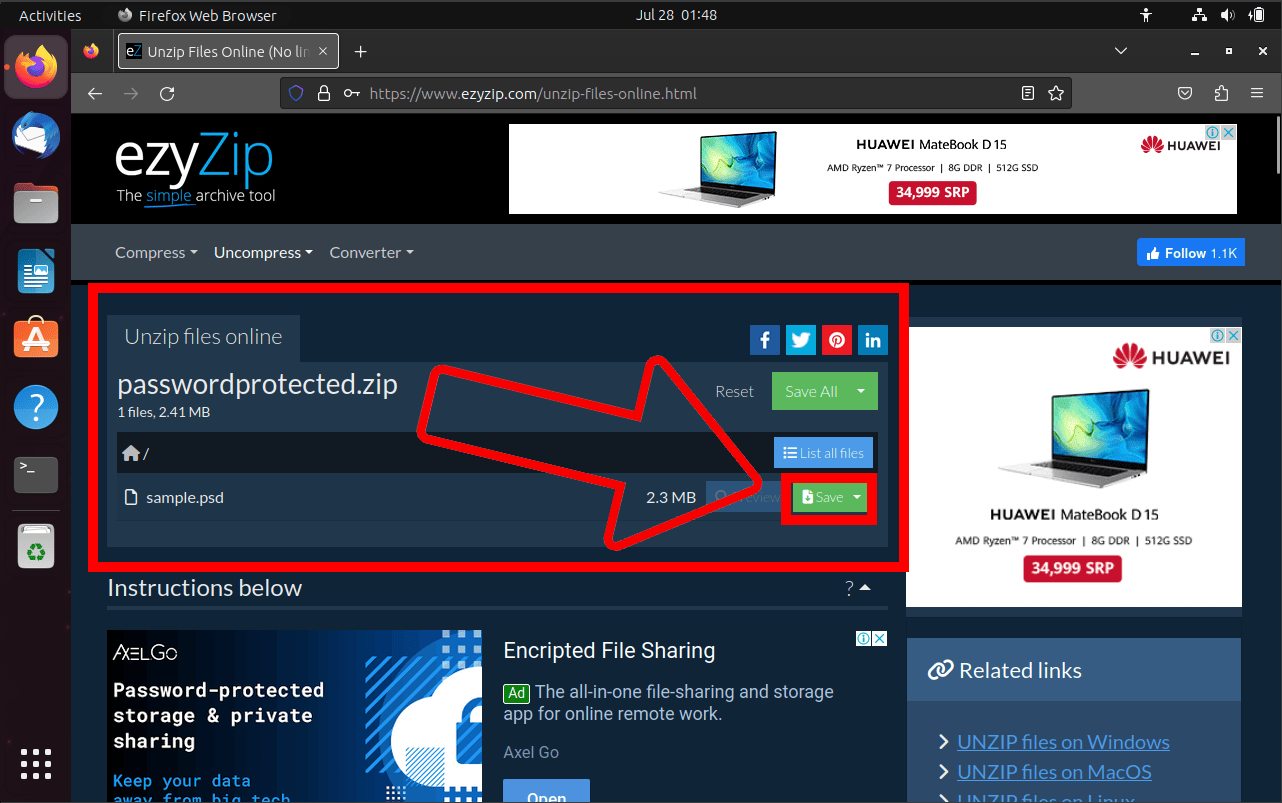Launch Thunderbird from the dock

pyautogui.click(x=35, y=135)
